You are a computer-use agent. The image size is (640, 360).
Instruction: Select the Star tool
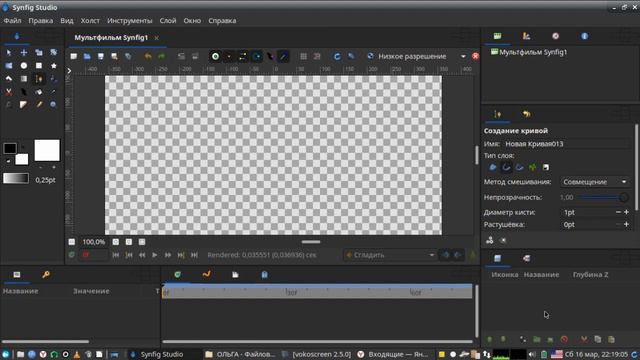click(53, 66)
